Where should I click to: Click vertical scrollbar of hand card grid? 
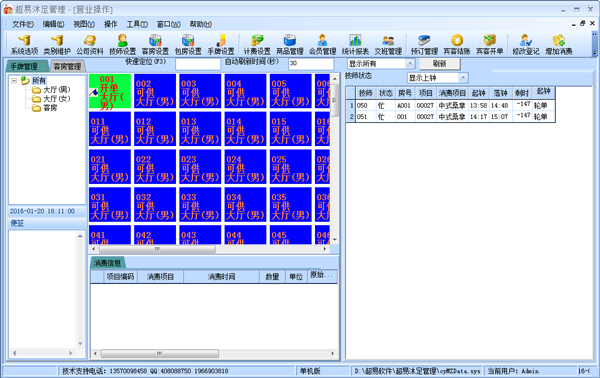point(334,159)
